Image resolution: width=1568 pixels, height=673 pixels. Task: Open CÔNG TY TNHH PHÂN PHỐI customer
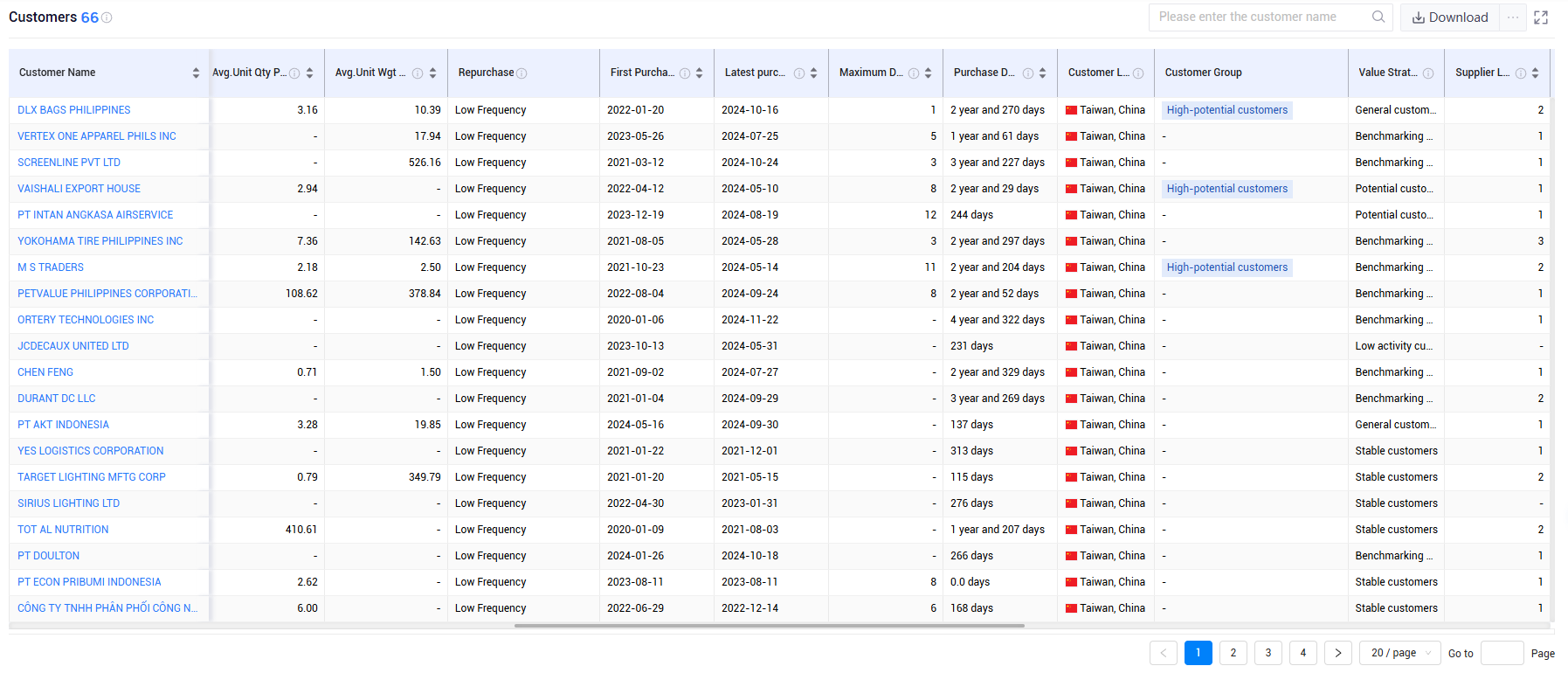[107, 608]
